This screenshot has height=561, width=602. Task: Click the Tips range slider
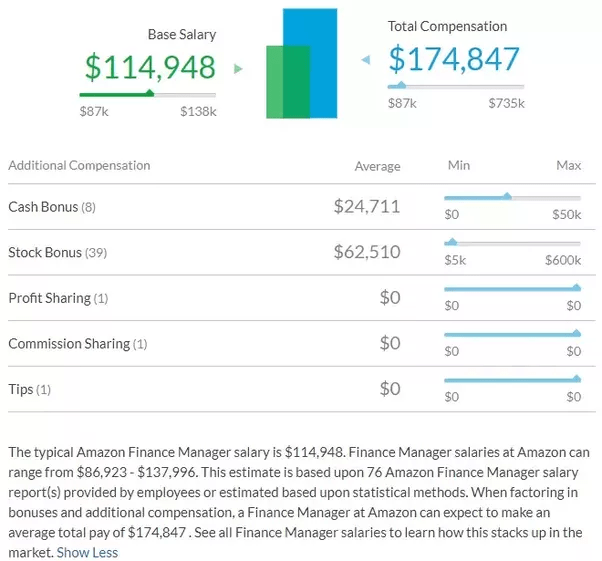pos(511,380)
